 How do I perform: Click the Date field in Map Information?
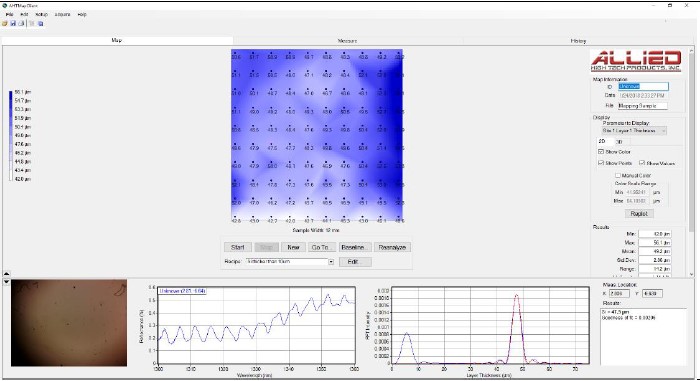[x=643, y=96]
